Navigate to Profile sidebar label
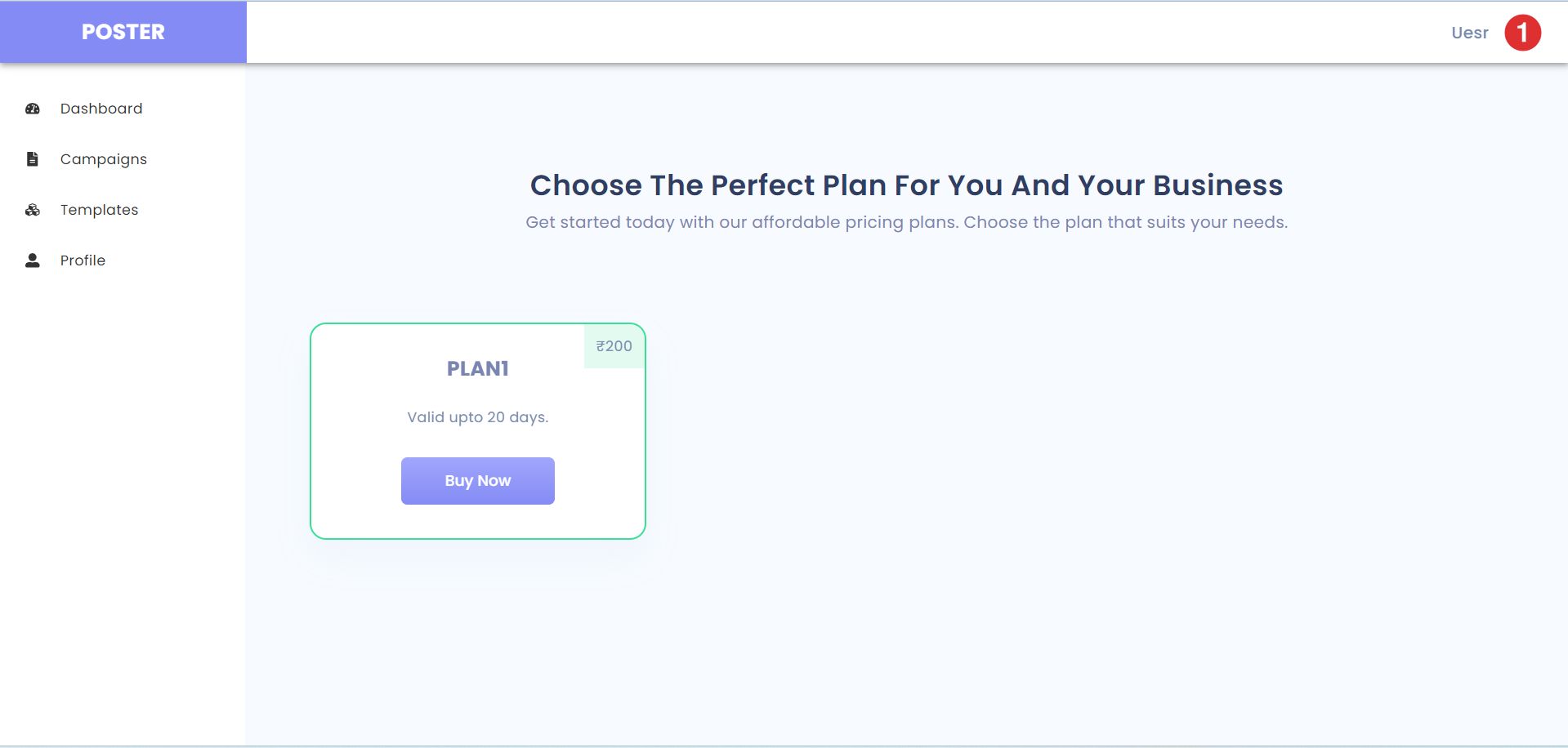Image resolution: width=1568 pixels, height=748 pixels. [x=83, y=260]
